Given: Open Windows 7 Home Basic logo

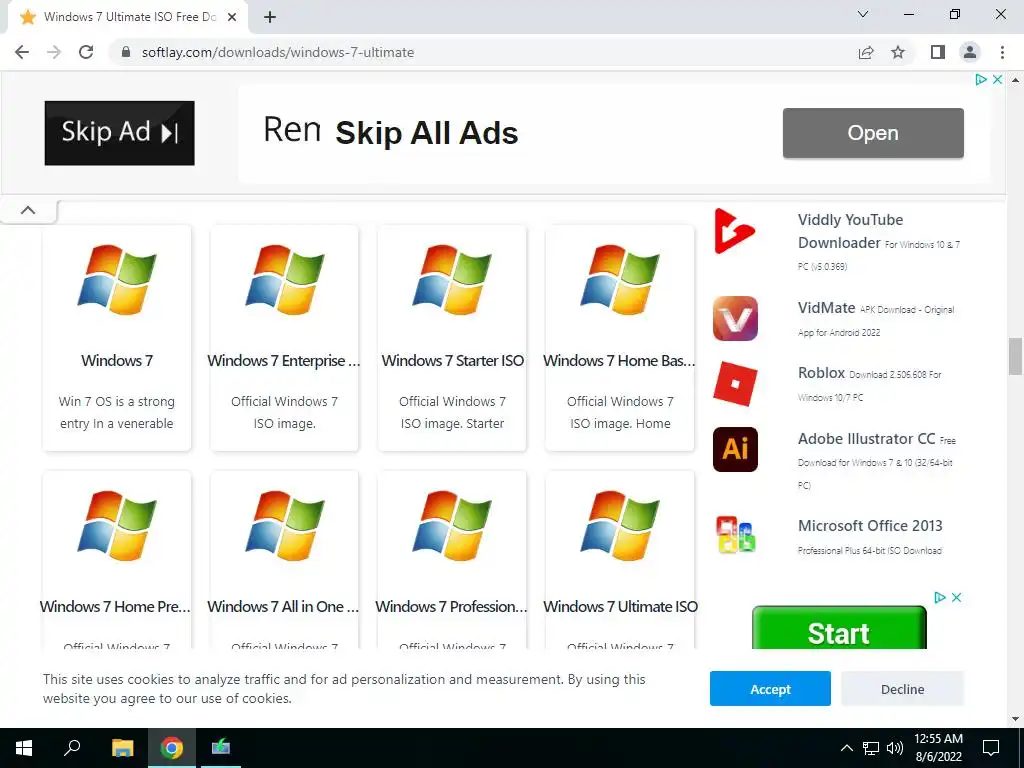Looking at the screenshot, I should 620,280.
